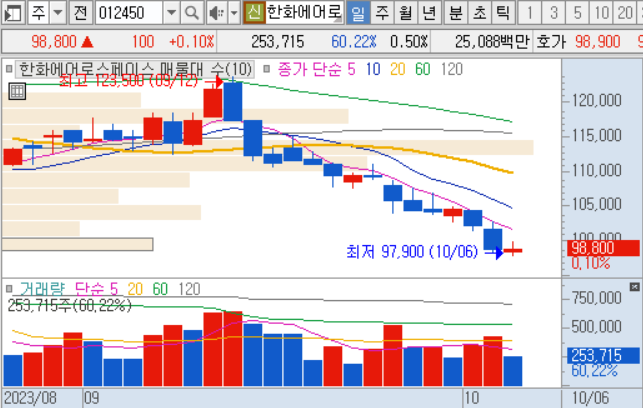Image resolution: width=643 pixels, height=408 pixels.
Task: Open the chart grid table icon
Action: tap(17, 91)
